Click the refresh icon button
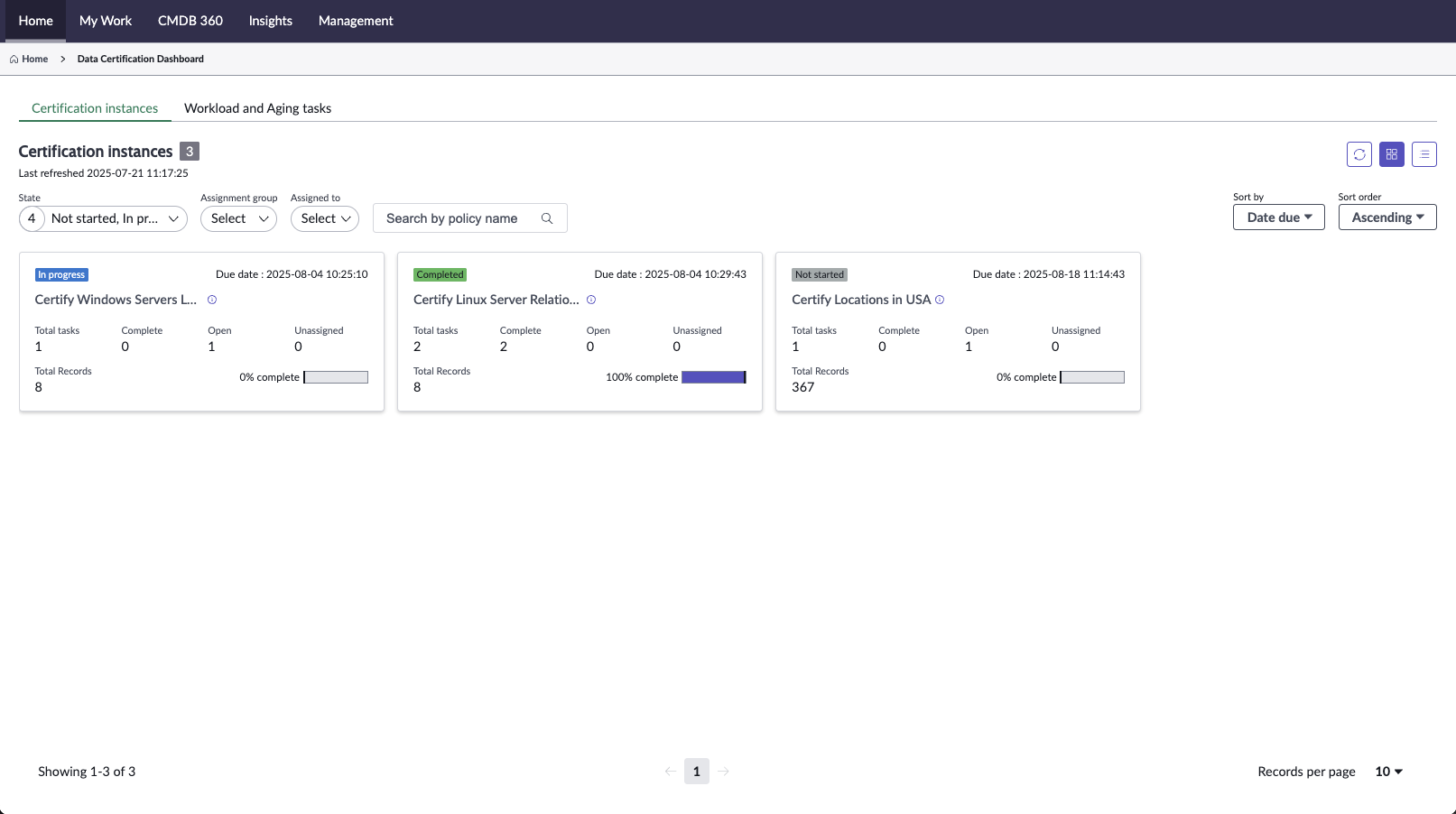 1359,154
